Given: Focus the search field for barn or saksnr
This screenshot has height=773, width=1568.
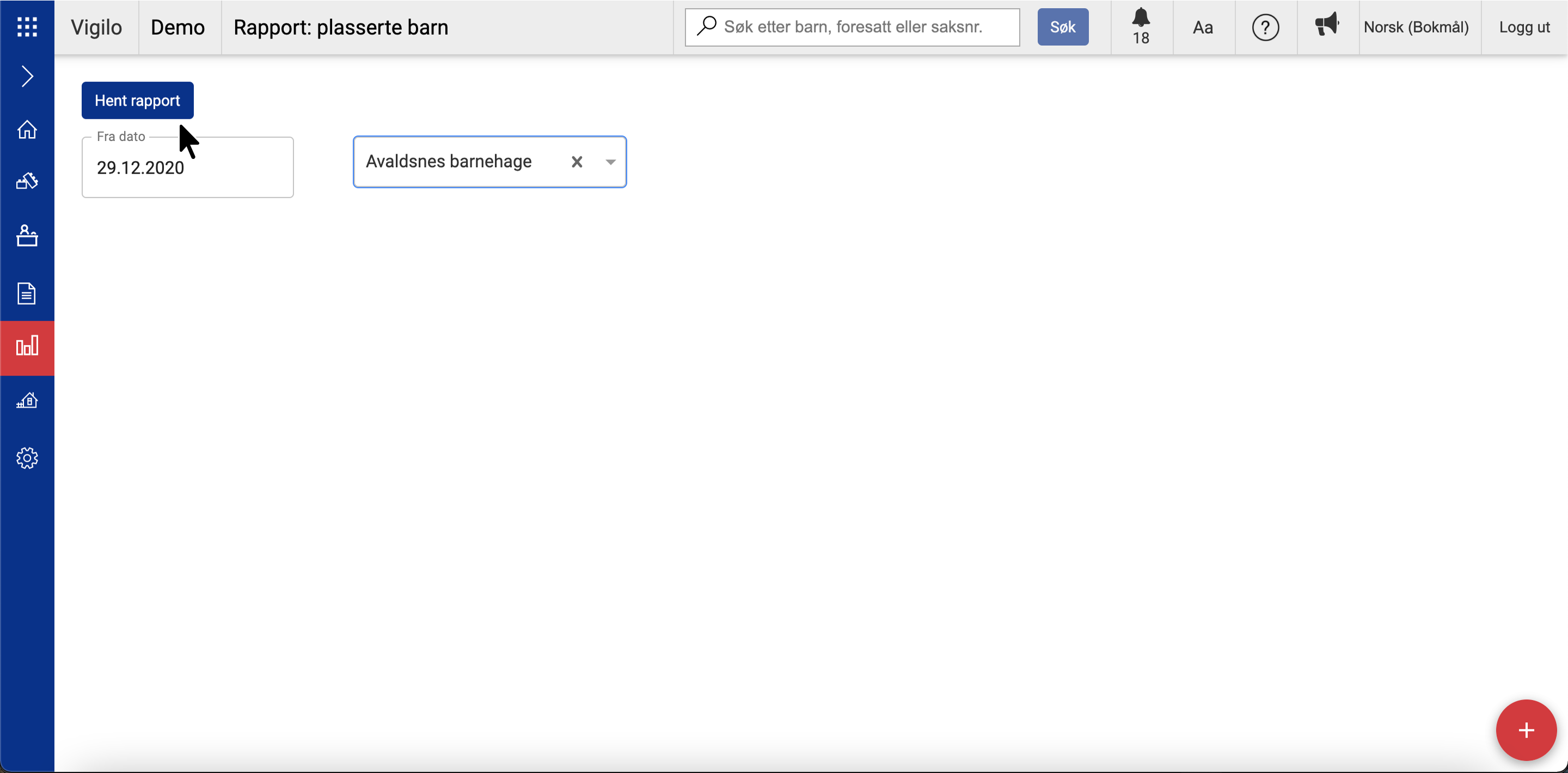Looking at the screenshot, I should coord(852,27).
